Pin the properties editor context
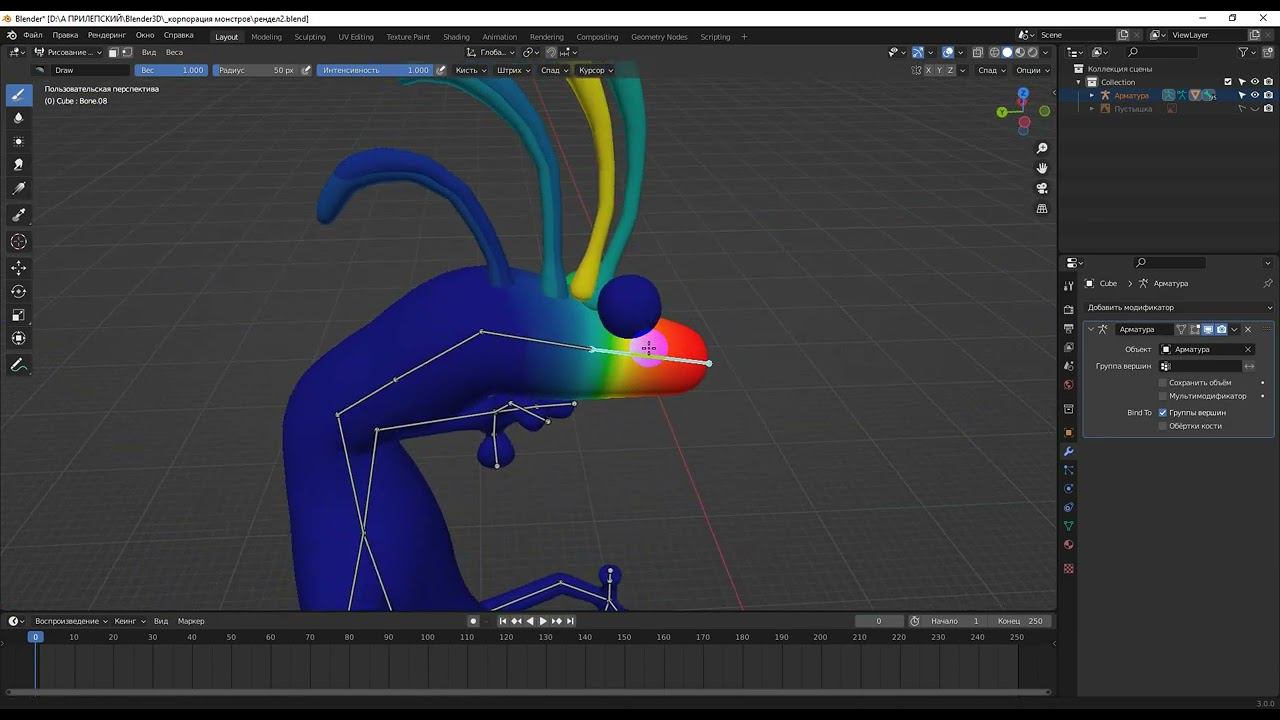 point(1267,283)
